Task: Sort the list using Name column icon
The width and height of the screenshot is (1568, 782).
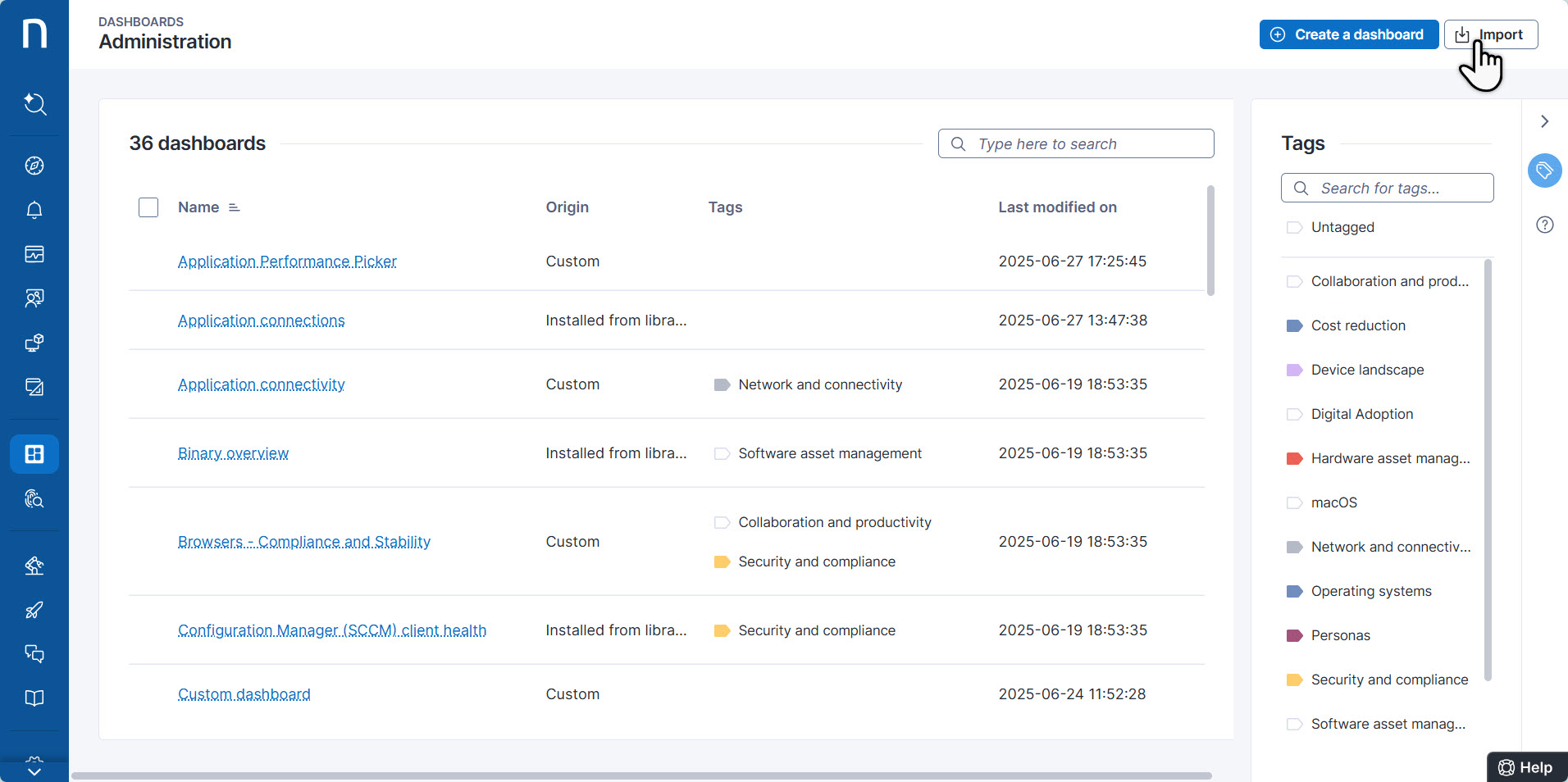Action: (x=235, y=207)
